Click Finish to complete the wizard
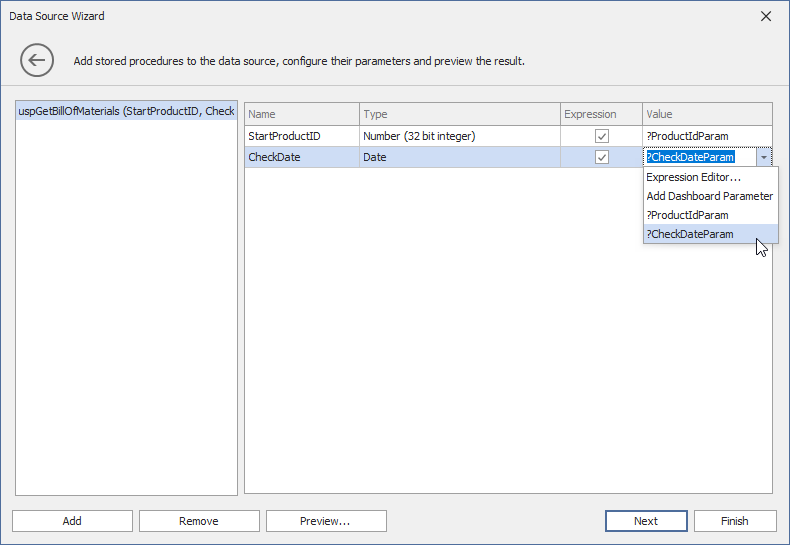Image resolution: width=790 pixels, height=545 pixels. 735,521
